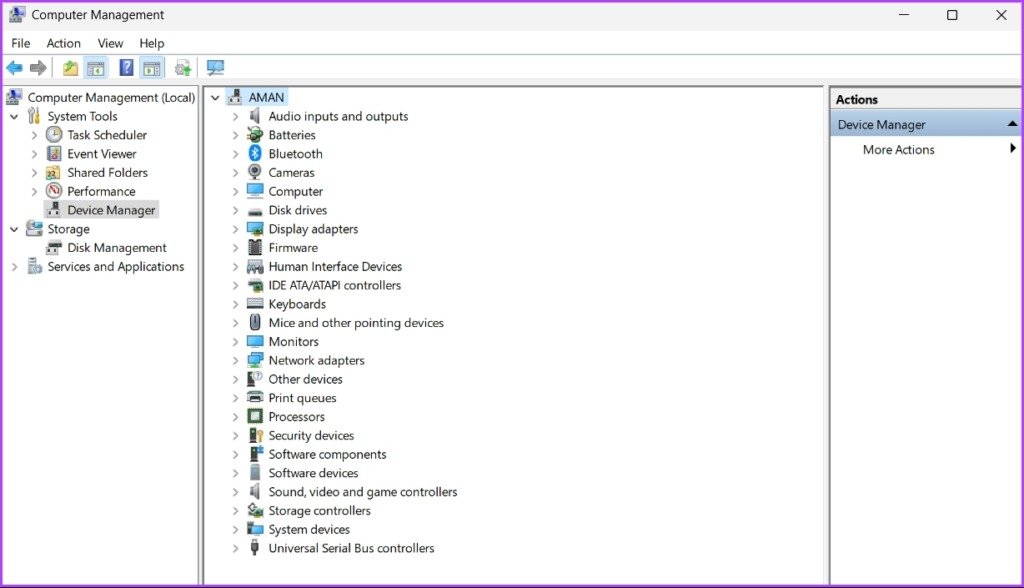Image resolution: width=1024 pixels, height=588 pixels.
Task: Click the Up one level folder icon
Action: (70, 67)
